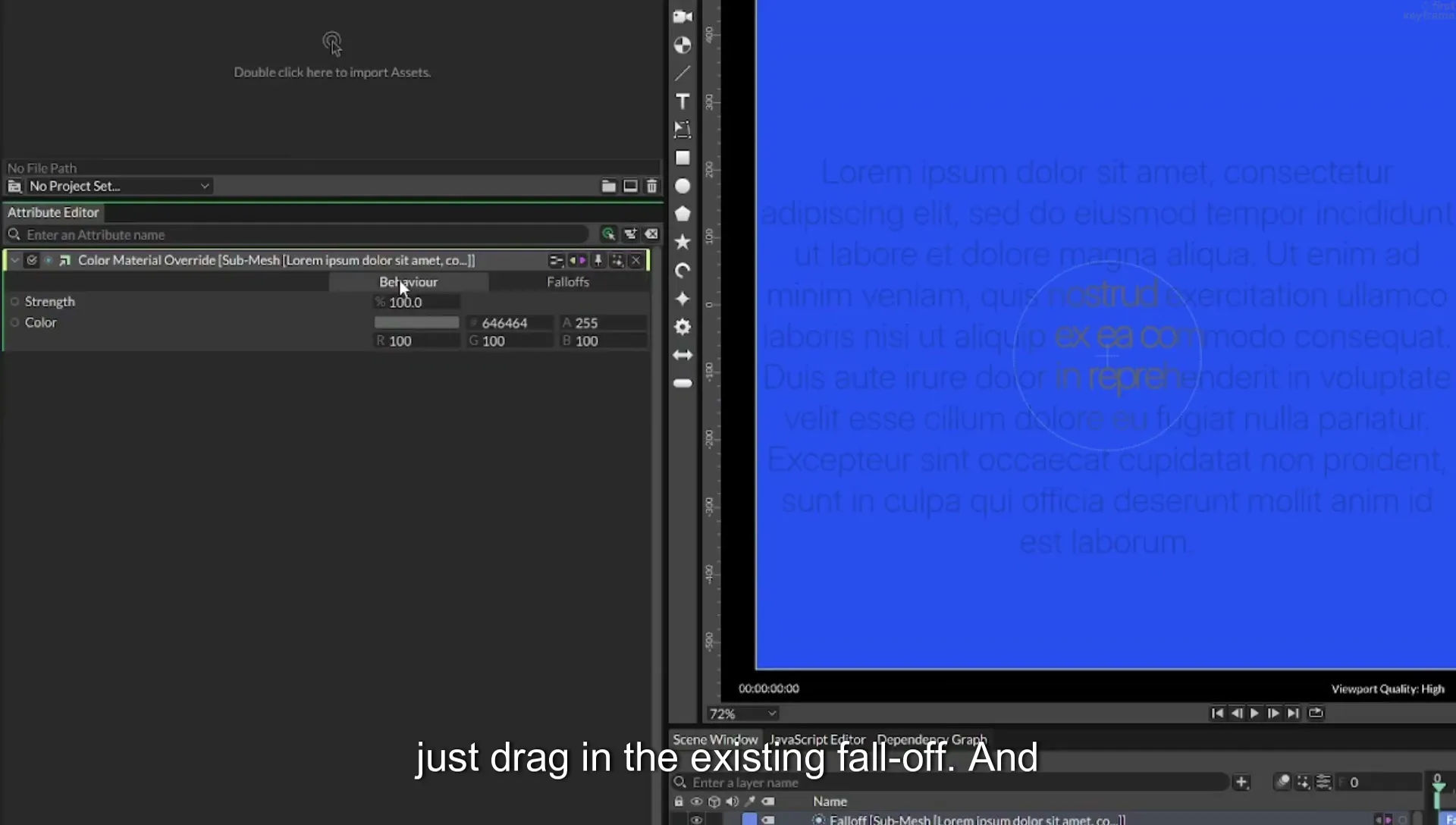Collapse the Color Material Override section
The height and width of the screenshot is (825, 1456).
[14, 260]
